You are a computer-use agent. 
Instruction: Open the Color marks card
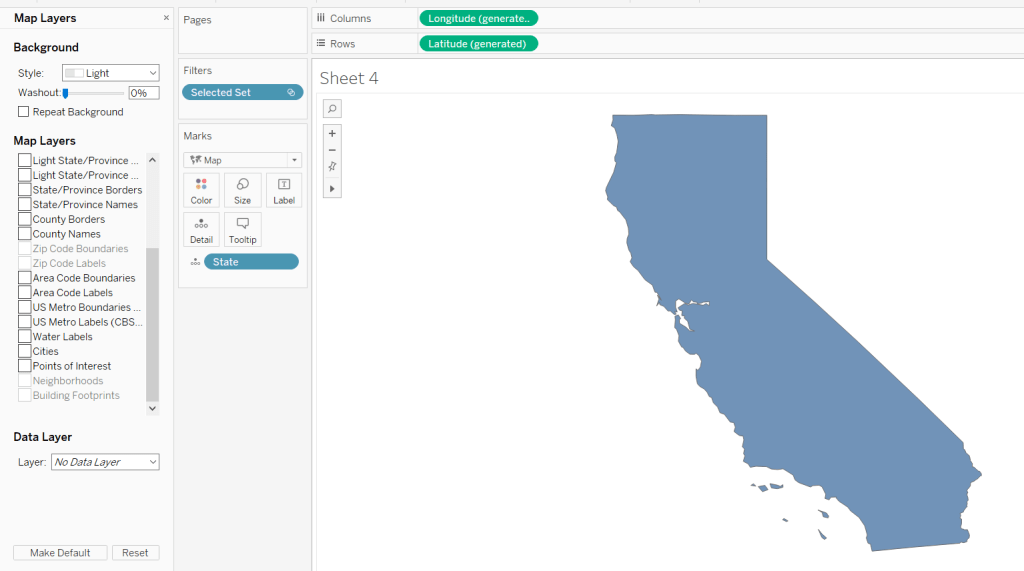[201, 190]
